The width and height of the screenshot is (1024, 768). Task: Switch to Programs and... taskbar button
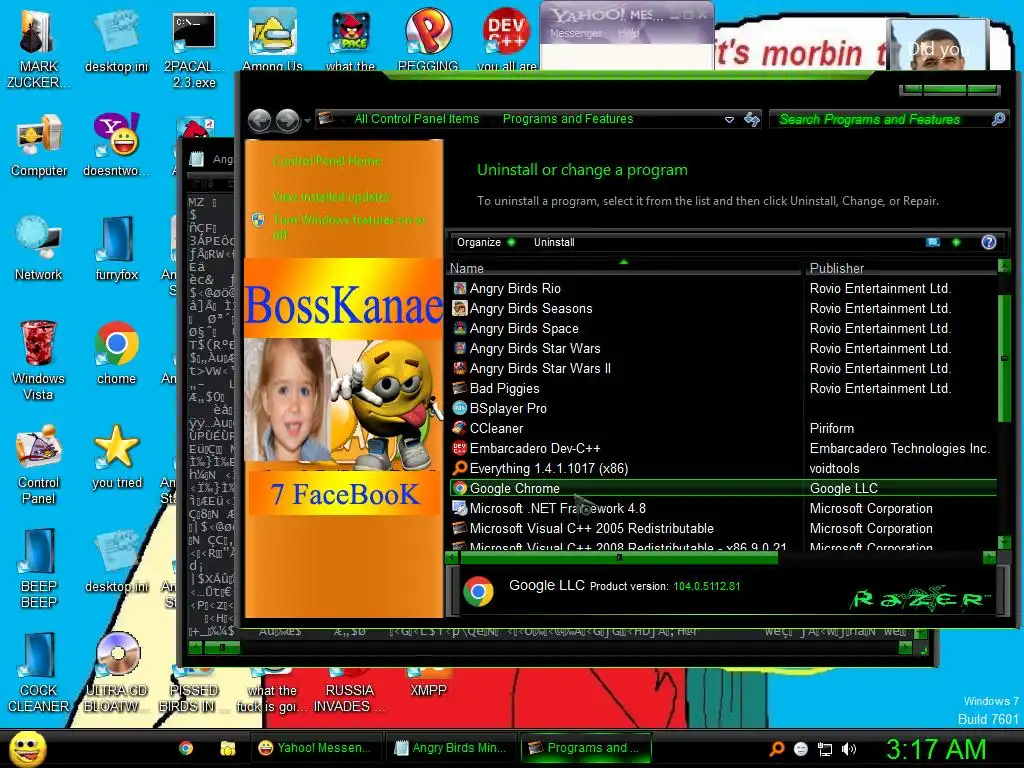[x=586, y=748]
